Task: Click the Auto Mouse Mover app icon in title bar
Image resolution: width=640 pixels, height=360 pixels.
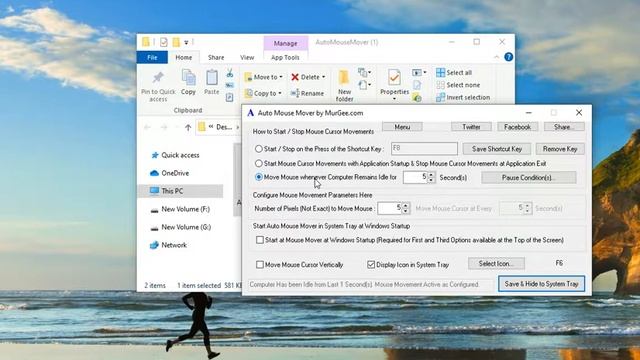Action: [x=250, y=113]
